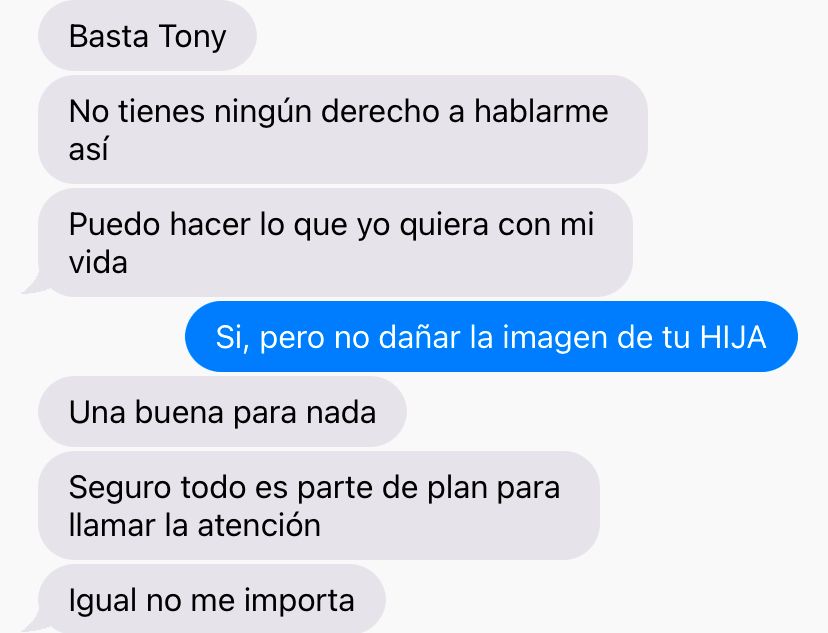Select the "Una buena para nada" bubble
The image size is (828, 633).
222,411
